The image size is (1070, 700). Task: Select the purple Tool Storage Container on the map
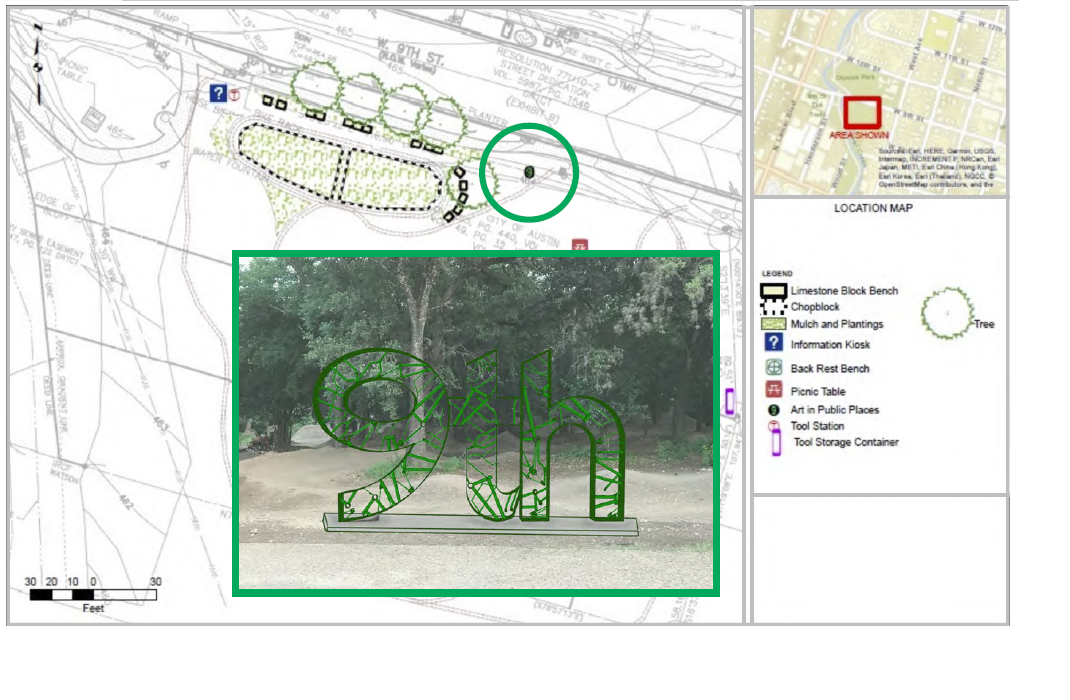point(729,402)
